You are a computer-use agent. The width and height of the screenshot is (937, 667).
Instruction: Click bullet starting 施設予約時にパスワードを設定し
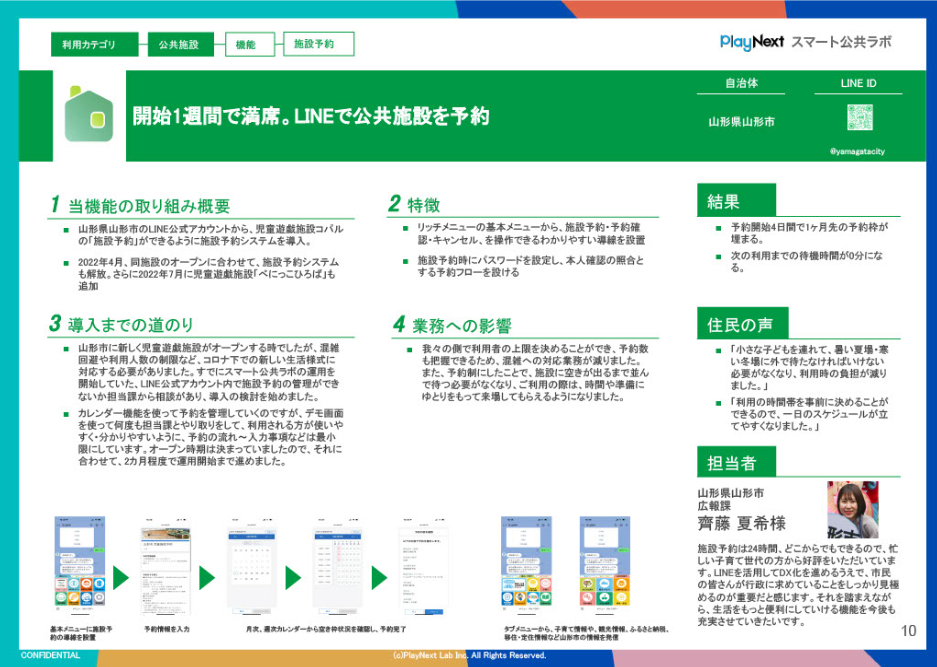(x=531, y=266)
